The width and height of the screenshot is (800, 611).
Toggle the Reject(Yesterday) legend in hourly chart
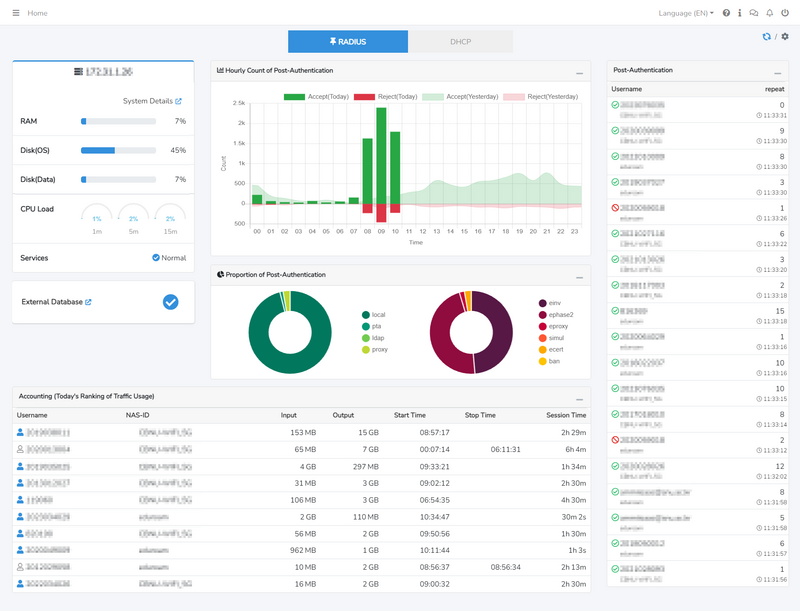click(540, 97)
